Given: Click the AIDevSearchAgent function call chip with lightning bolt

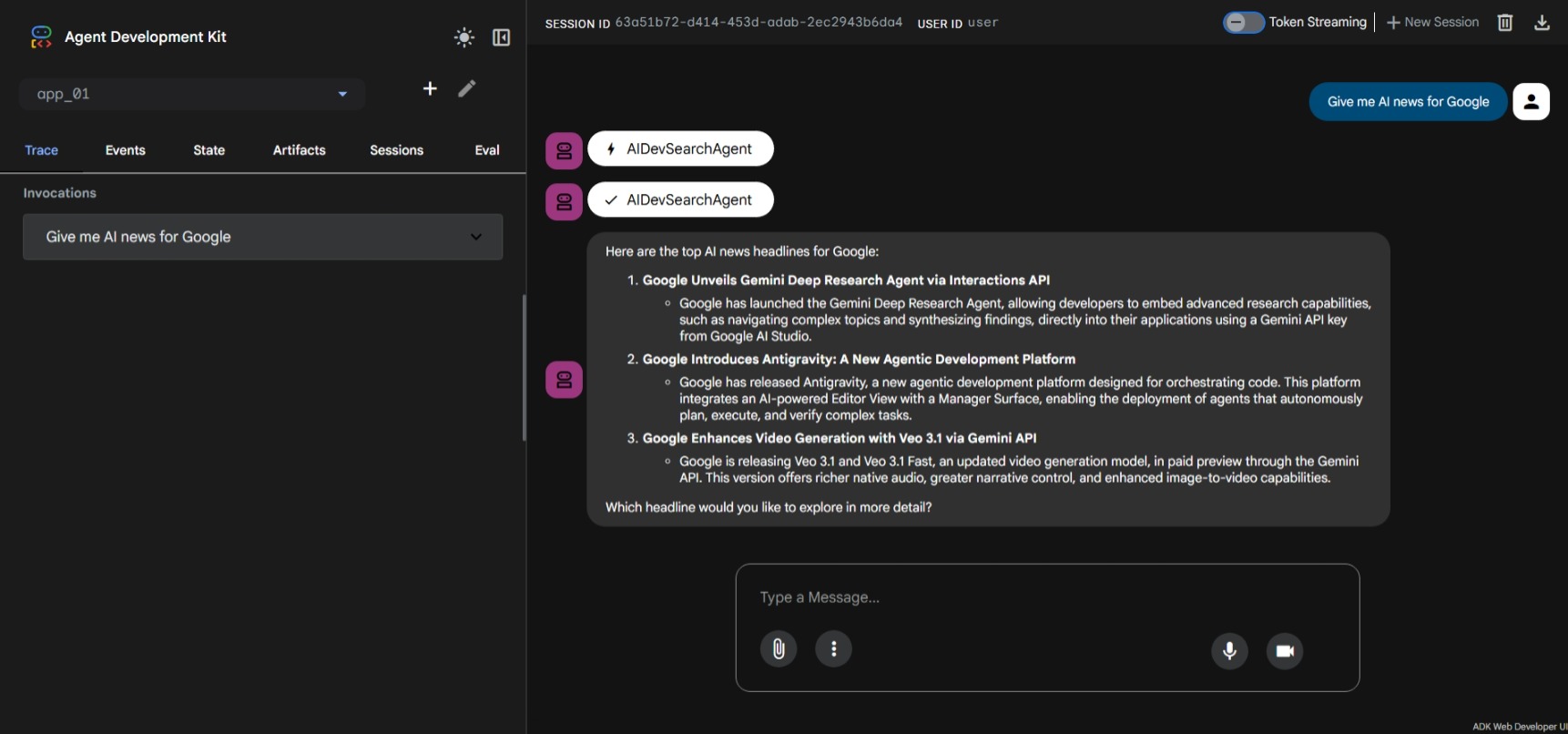Looking at the screenshot, I should [x=680, y=149].
